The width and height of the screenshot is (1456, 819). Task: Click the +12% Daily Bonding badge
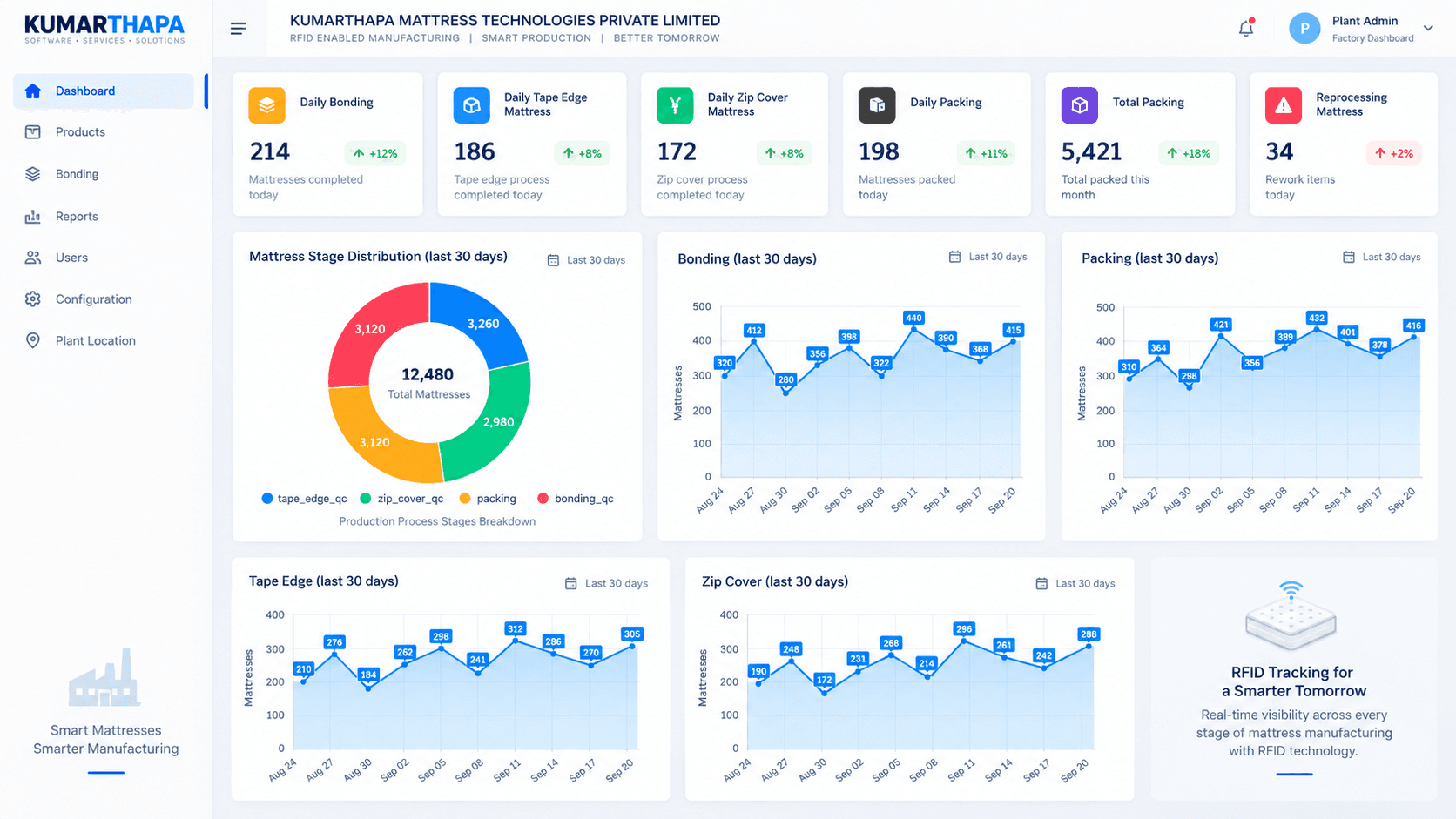click(x=375, y=153)
